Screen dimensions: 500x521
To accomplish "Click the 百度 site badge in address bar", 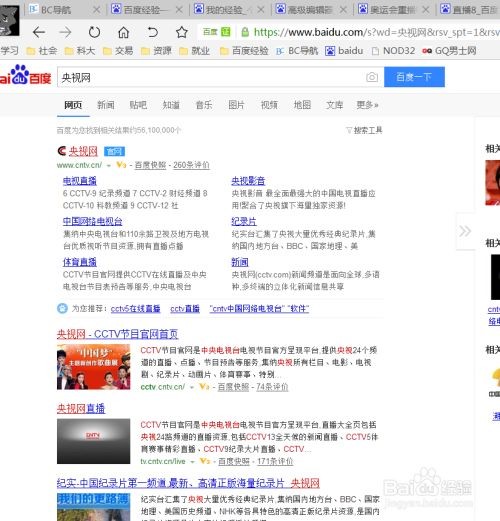I will 217,32.
